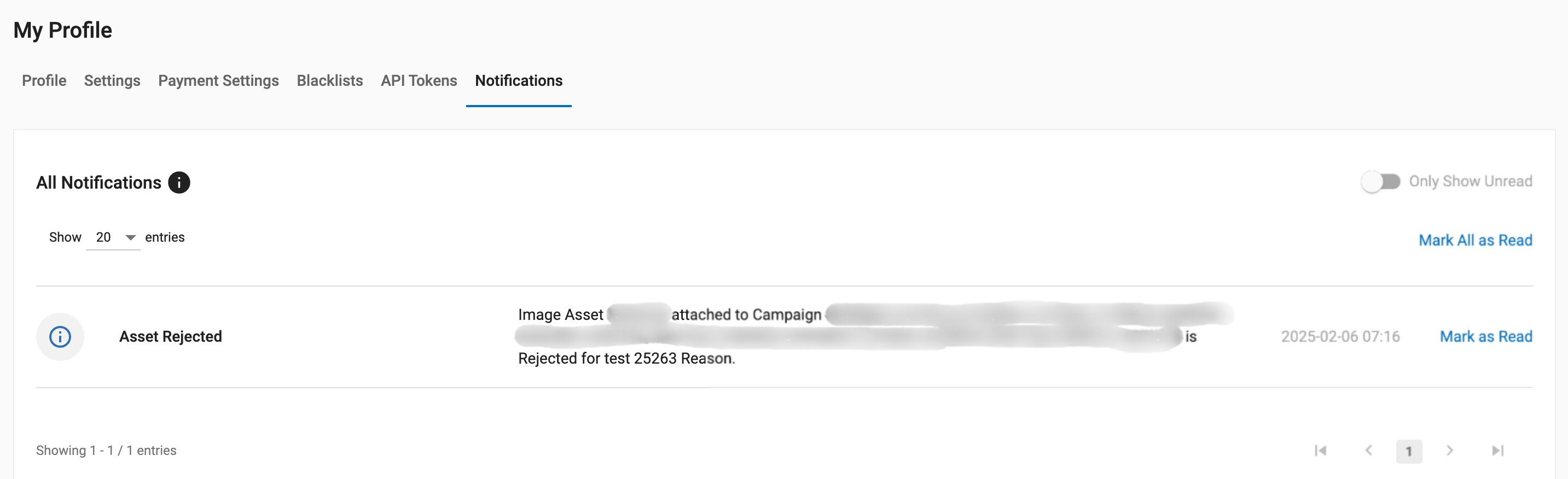The width and height of the screenshot is (1568, 479).
Task: Go to previous notifications page
Action: [1368, 451]
